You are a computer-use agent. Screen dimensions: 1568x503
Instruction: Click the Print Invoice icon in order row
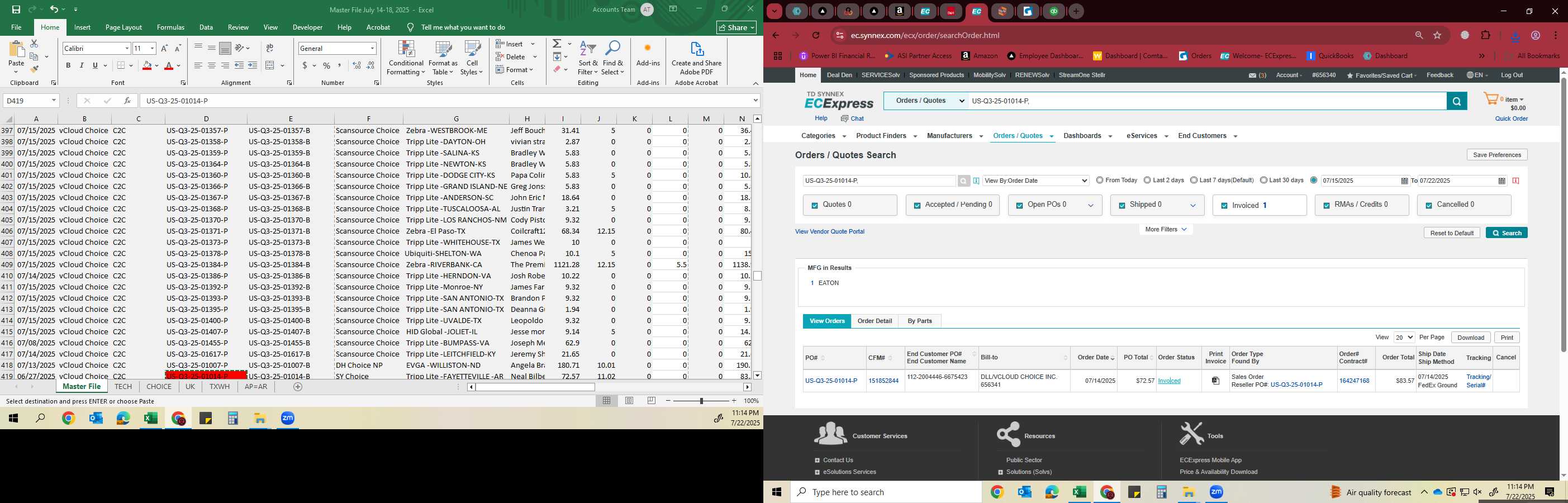[x=1215, y=381]
